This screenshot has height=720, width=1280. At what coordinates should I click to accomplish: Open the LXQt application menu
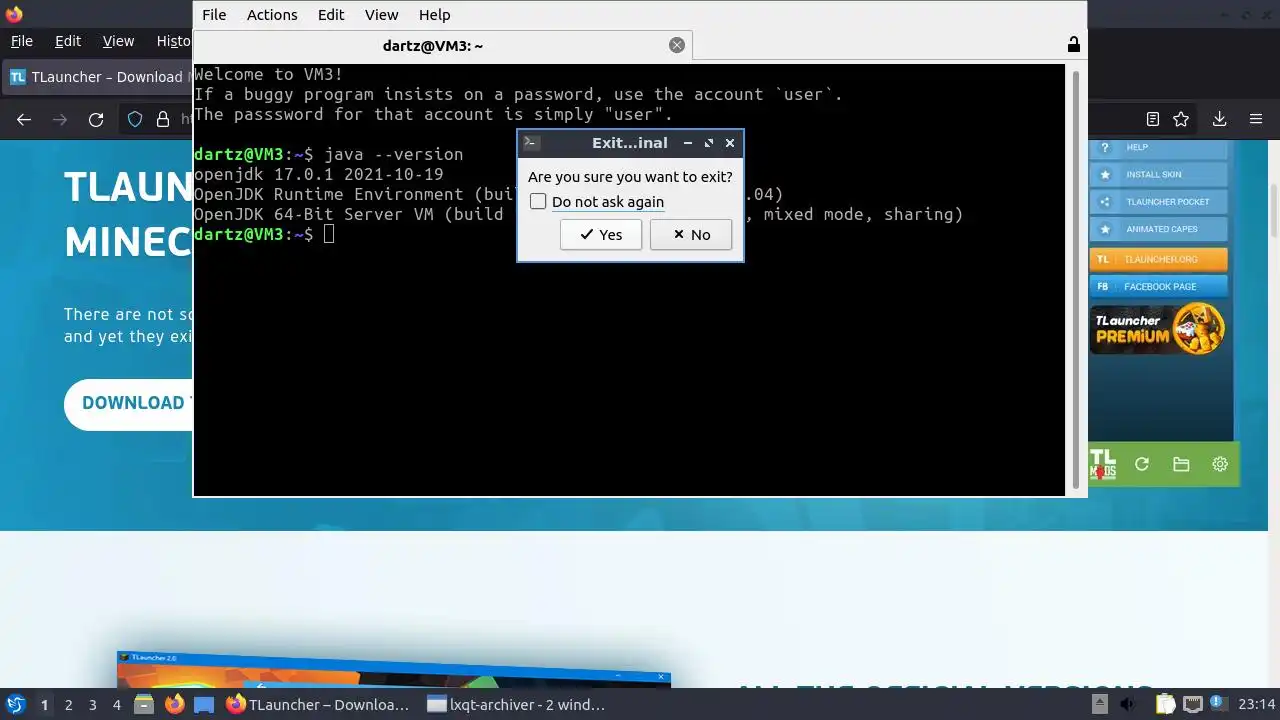pos(16,705)
